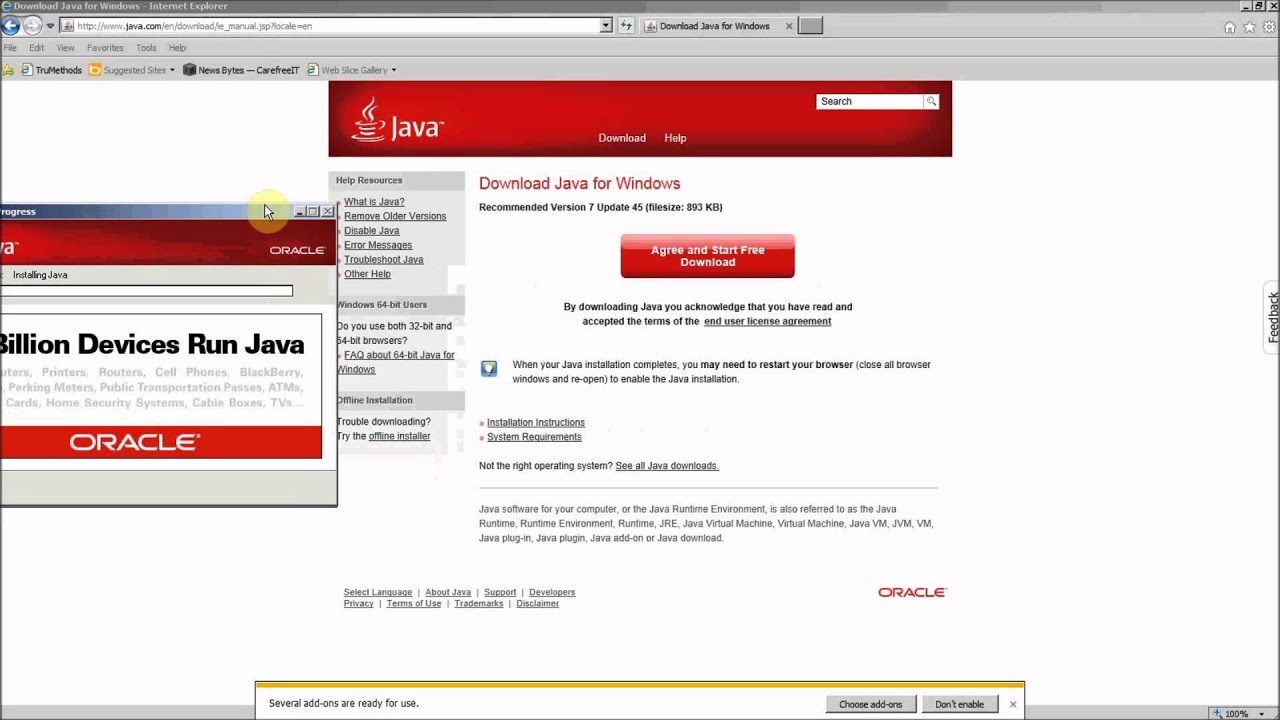This screenshot has width=1280, height=720.
Task: Open the Privacy footer link
Action: (x=359, y=604)
